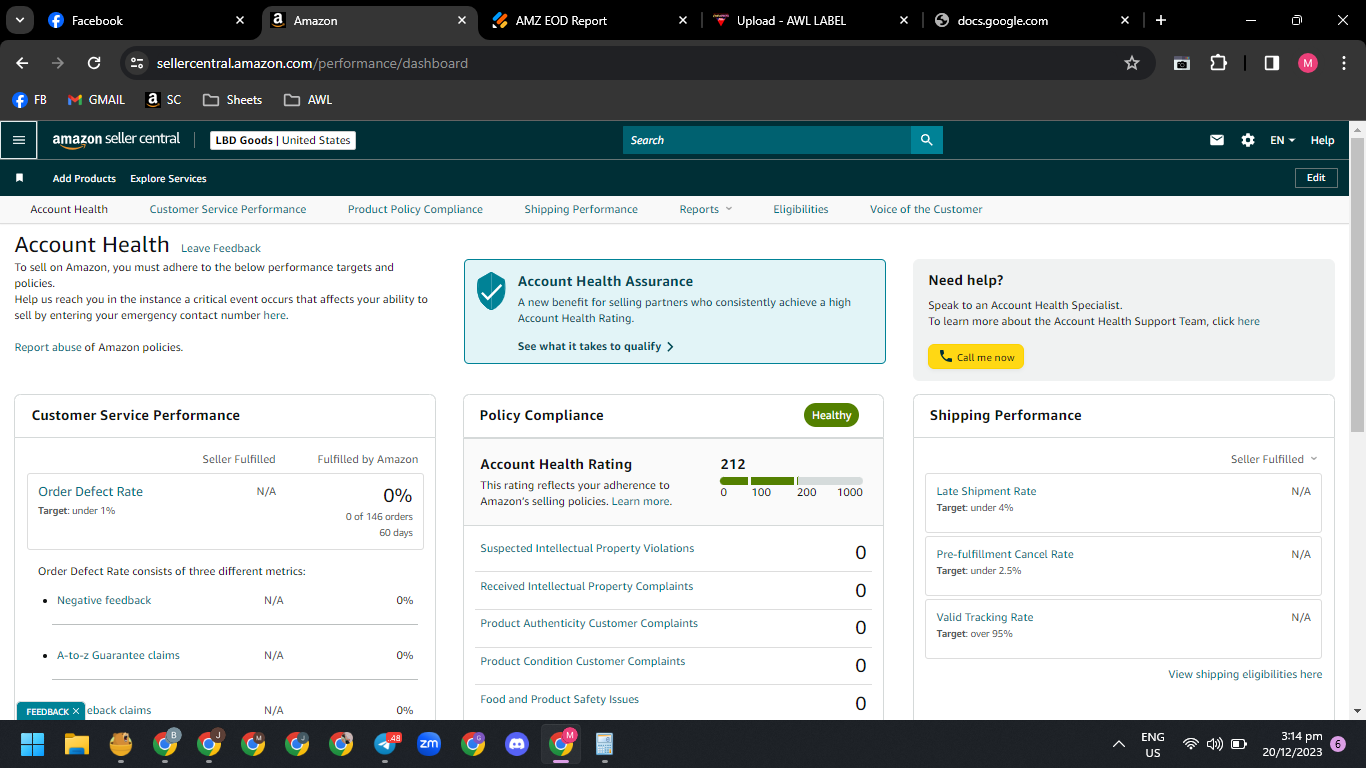Click the Account Health Assurance shield icon
Image resolution: width=1366 pixels, height=768 pixels.
pyautogui.click(x=491, y=290)
